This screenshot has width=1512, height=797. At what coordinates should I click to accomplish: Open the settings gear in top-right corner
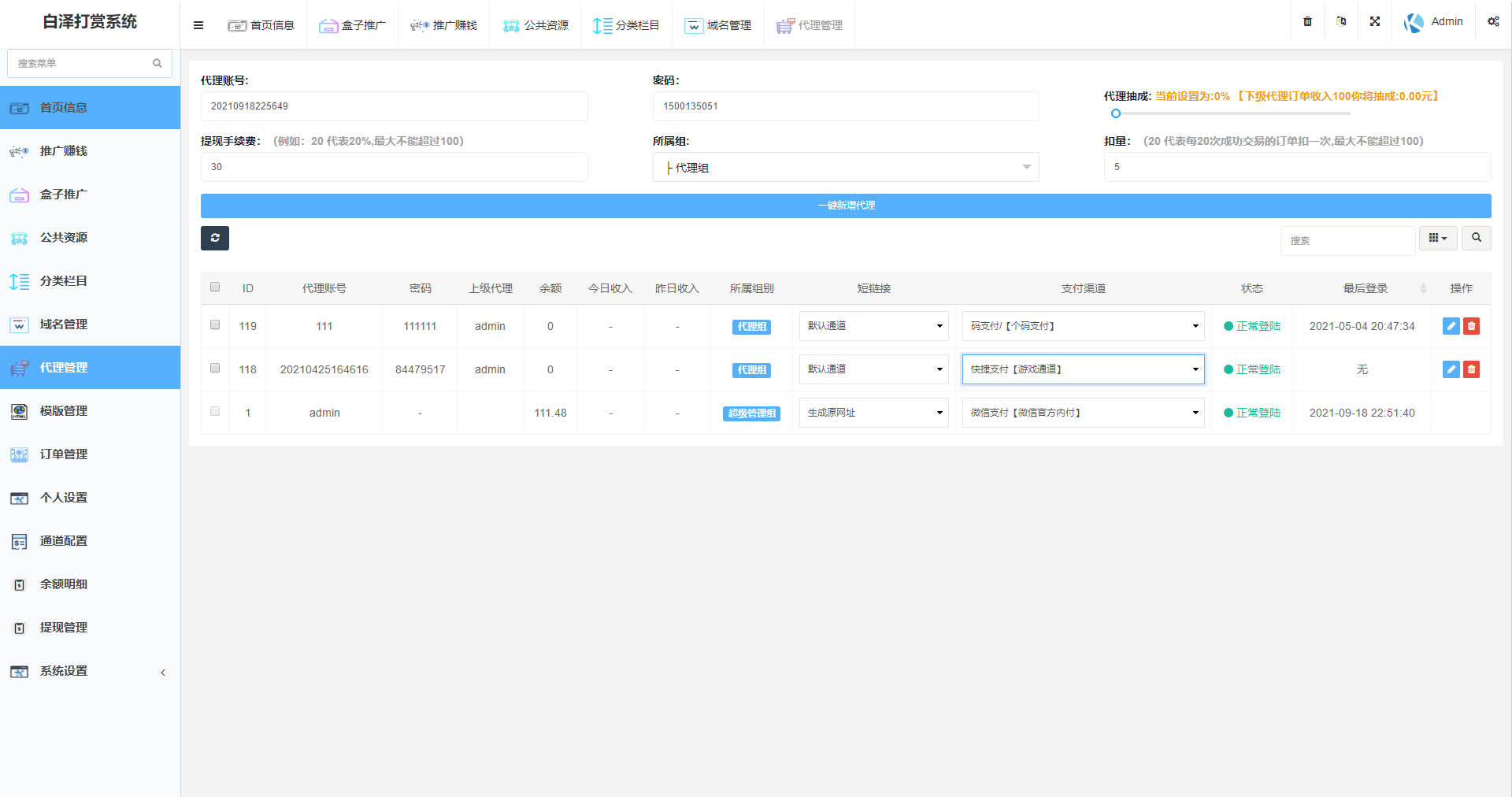pos(1493,21)
